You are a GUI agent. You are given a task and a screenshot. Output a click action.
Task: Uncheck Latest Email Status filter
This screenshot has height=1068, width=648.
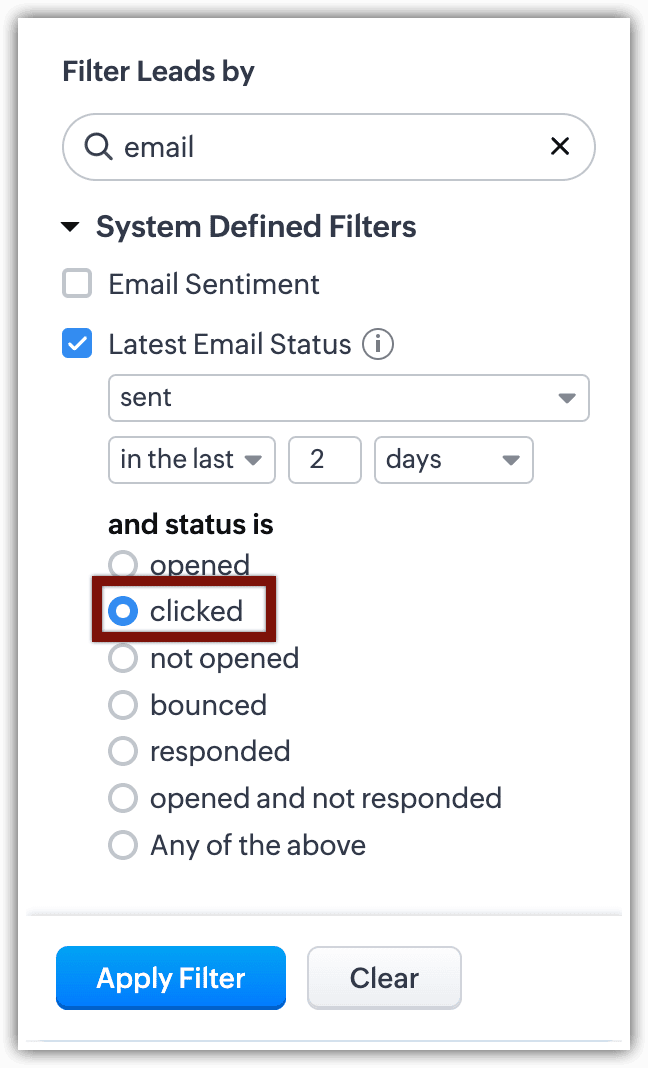pyautogui.click(x=77, y=345)
